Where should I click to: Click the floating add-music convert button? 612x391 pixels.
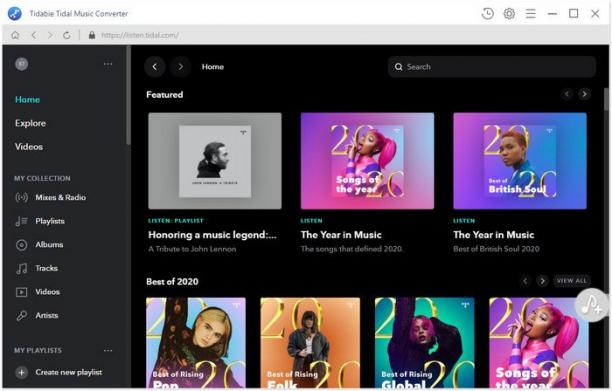point(591,305)
